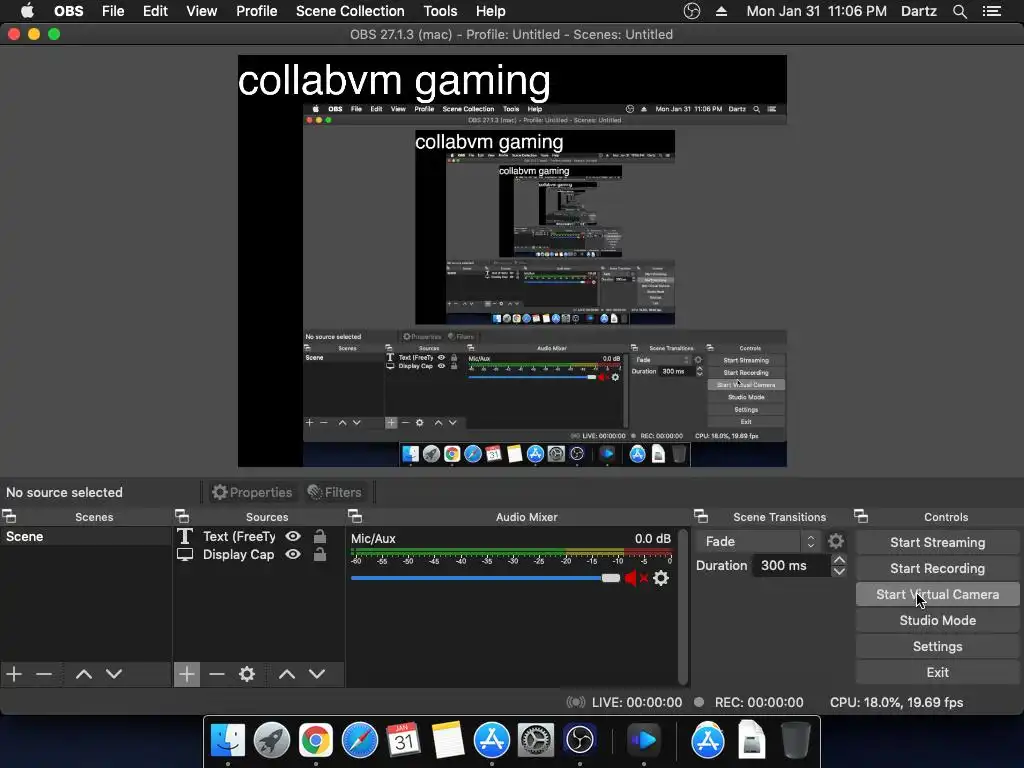
Task: Open Calendar from the Dock
Action: (x=404, y=740)
